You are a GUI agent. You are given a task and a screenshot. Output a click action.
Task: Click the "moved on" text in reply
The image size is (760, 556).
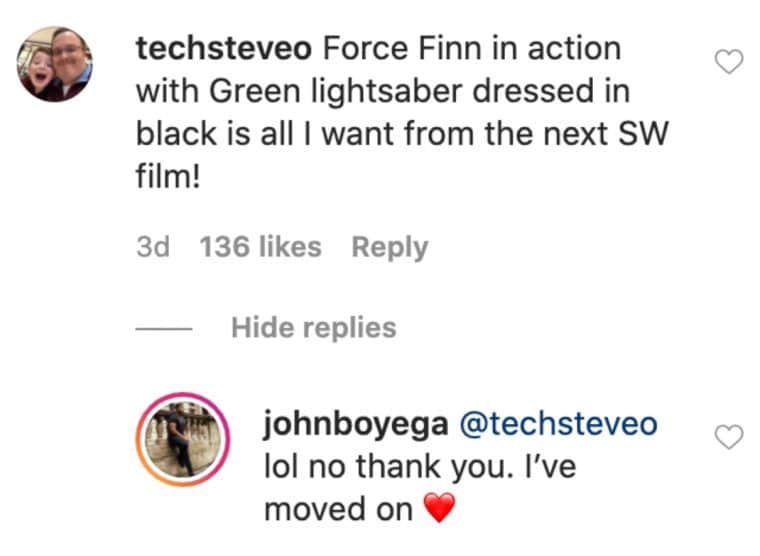coord(337,509)
